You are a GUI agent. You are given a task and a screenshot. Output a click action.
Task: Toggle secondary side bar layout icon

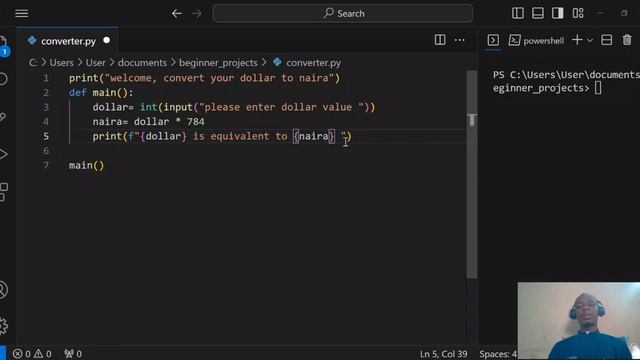click(x=558, y=13)
